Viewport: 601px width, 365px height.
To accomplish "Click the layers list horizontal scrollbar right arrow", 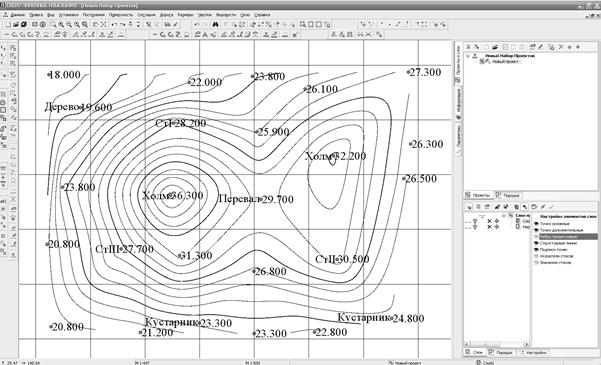I will pyautogui.click(x=526, y=344).
